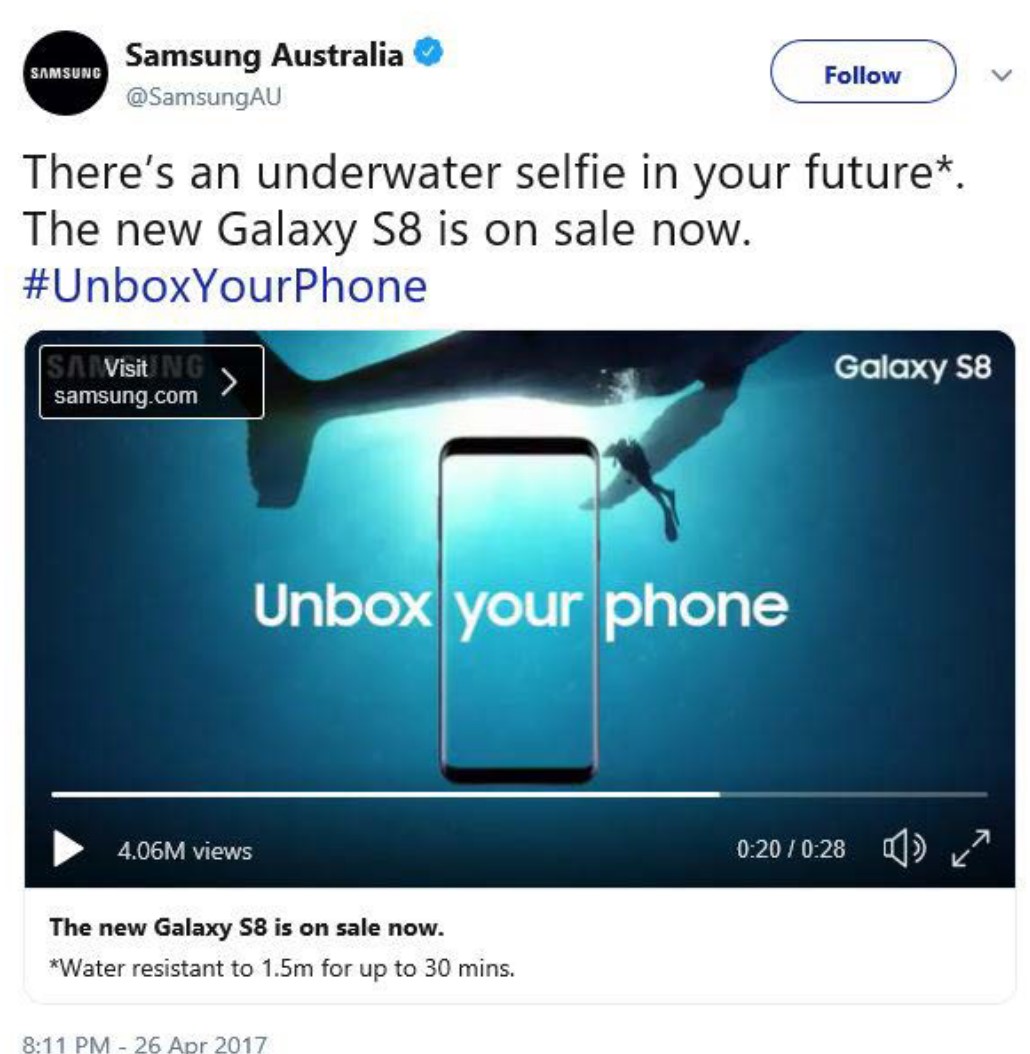Open the tweet options chevron

click(1002, 75)
